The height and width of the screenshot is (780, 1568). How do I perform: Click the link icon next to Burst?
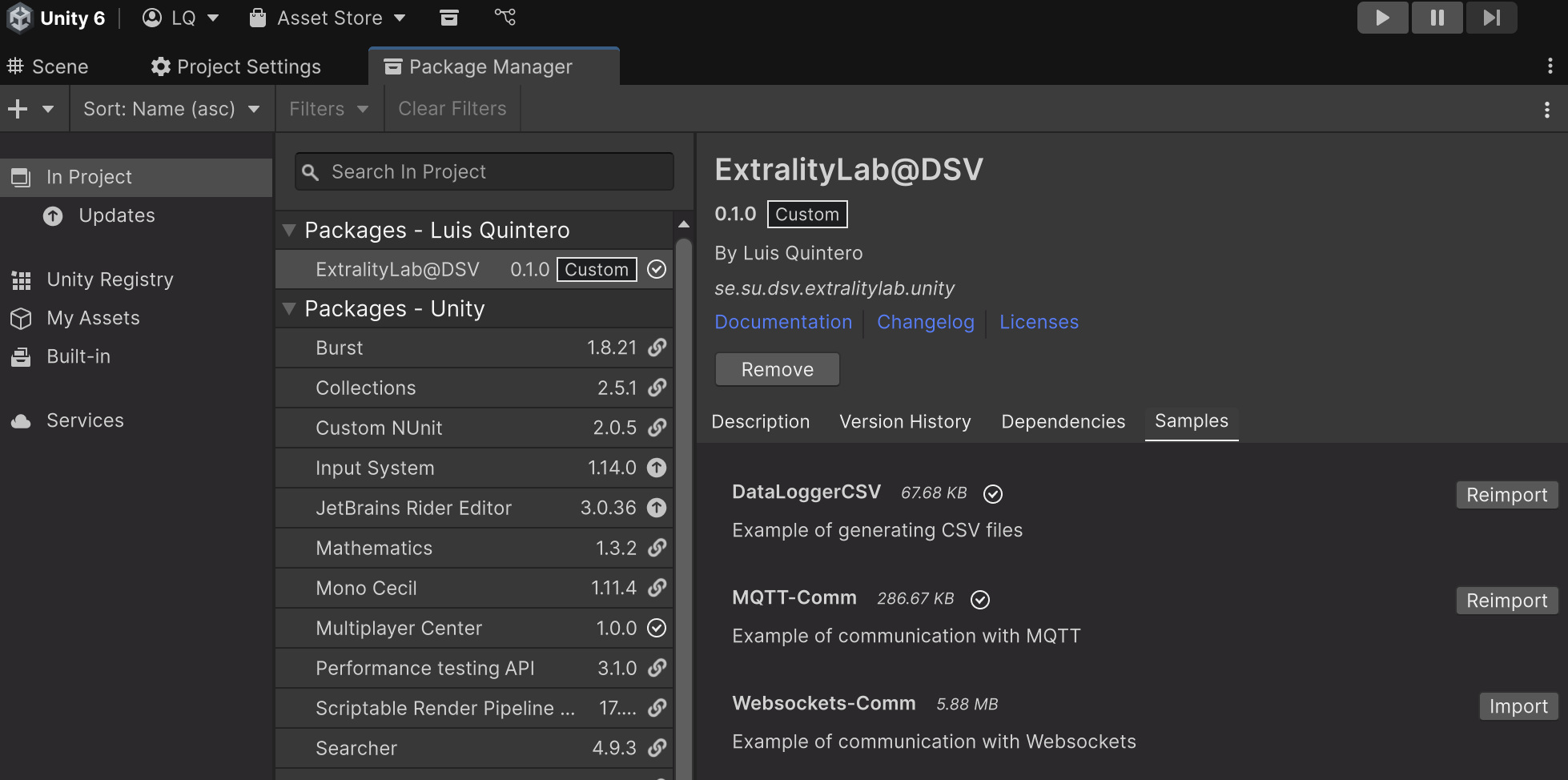click(x=657, y=348)
